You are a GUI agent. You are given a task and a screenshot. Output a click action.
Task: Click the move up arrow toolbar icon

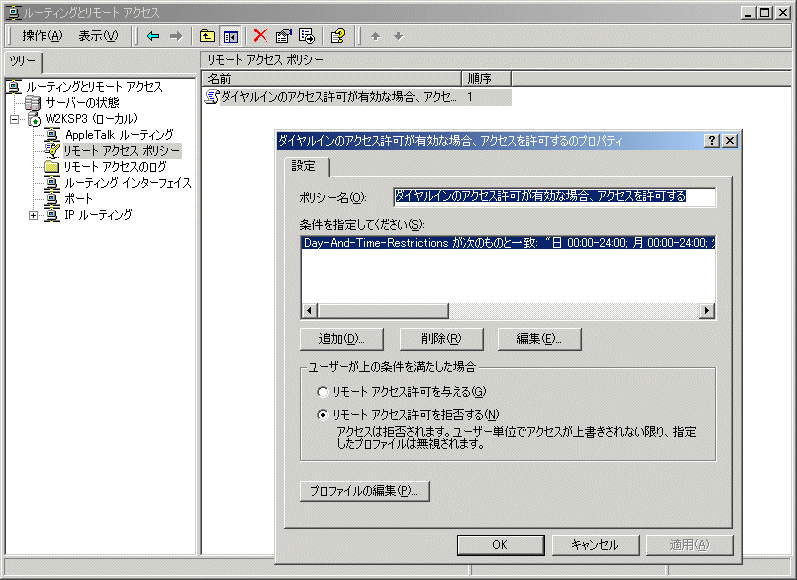click(x=376, y=36)
